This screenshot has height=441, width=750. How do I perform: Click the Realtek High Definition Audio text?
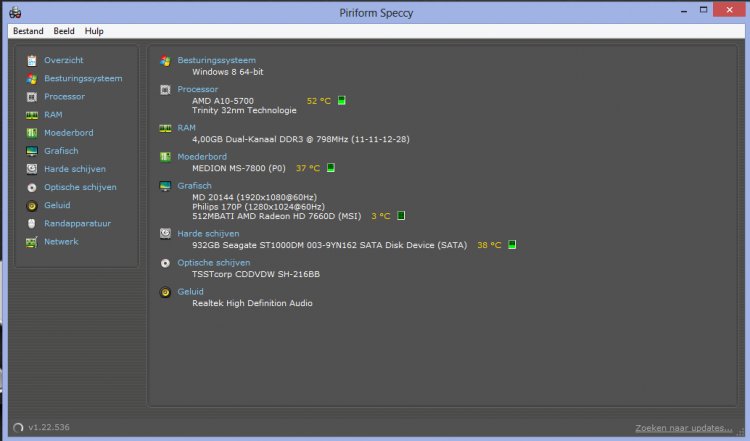pos(252,303)
